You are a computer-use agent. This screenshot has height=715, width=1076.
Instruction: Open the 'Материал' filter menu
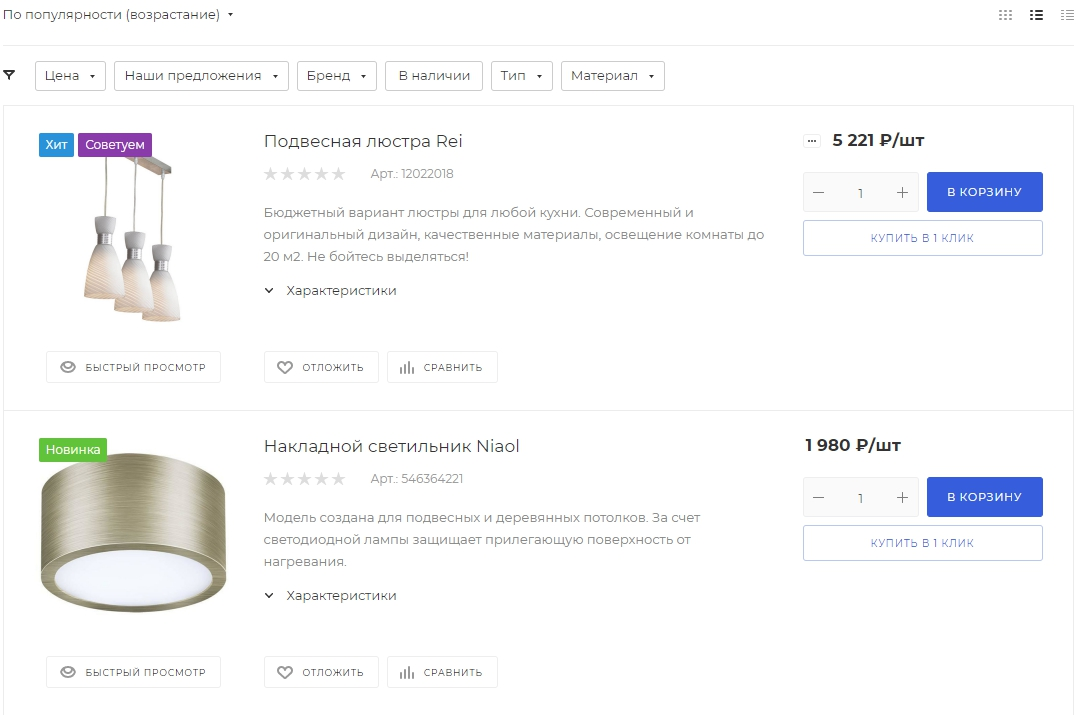coord(612,75)
